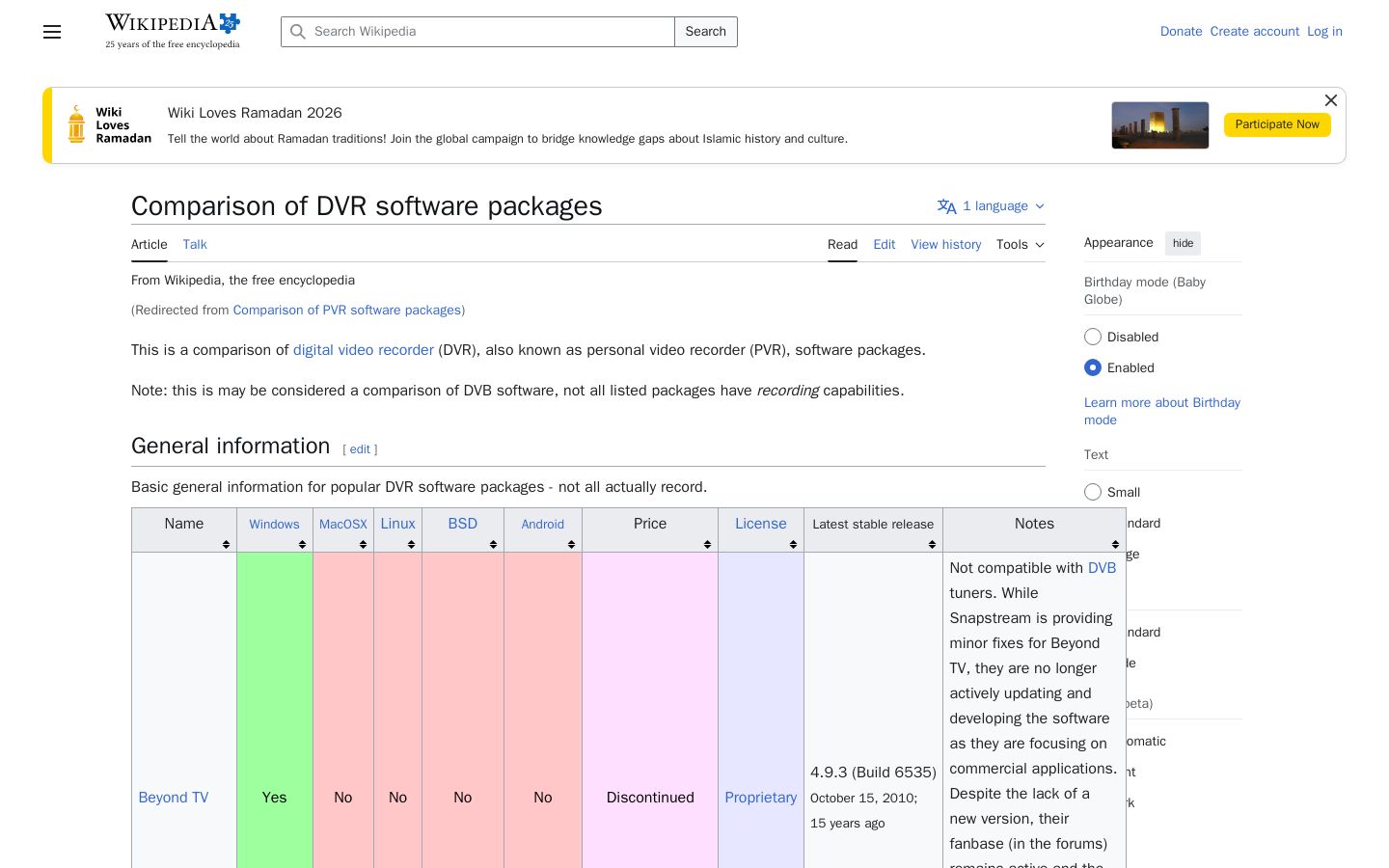Select Disabled for Birthday mode
The image size is (1389, 868).
1093,337
